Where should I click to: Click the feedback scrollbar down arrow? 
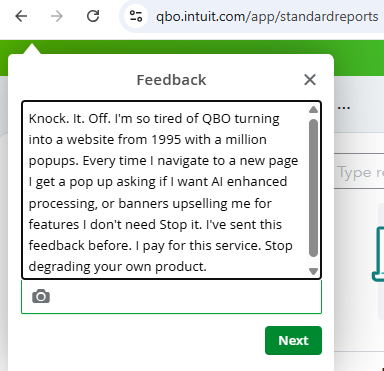tap(313, 271)
